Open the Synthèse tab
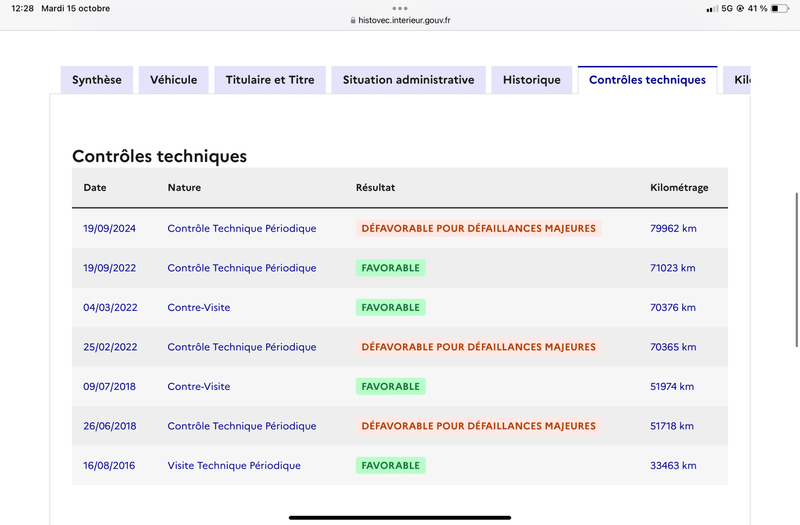This screenshot has width=800, height=525. coord(96,80)
